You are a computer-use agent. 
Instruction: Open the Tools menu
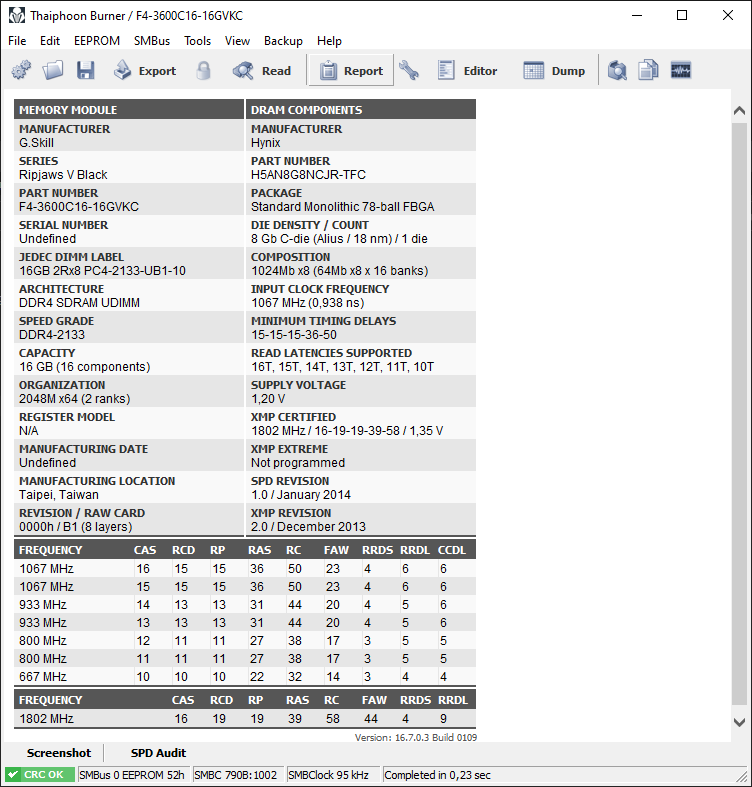click(x=197, y=41)
